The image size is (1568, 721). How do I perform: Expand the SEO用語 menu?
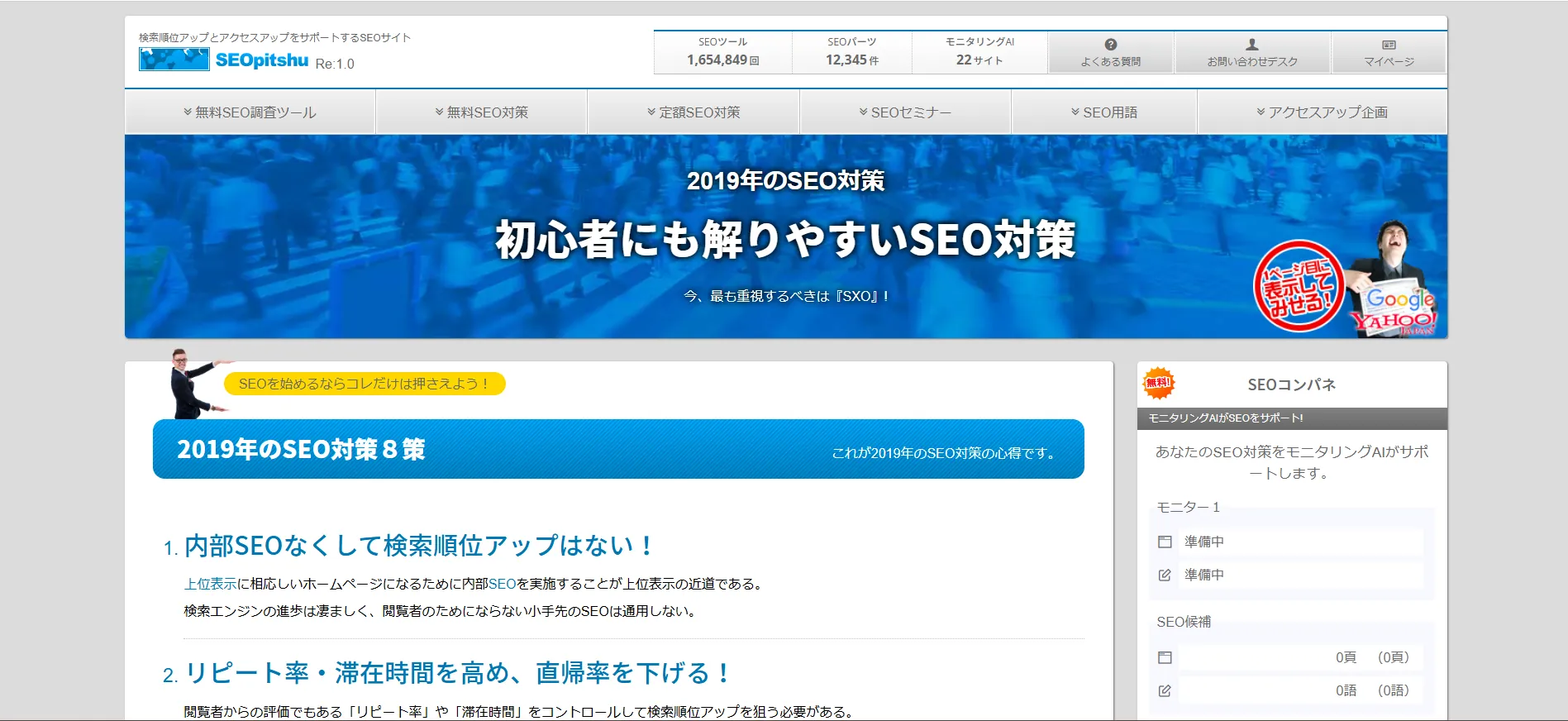click(x=1104, y=112)
